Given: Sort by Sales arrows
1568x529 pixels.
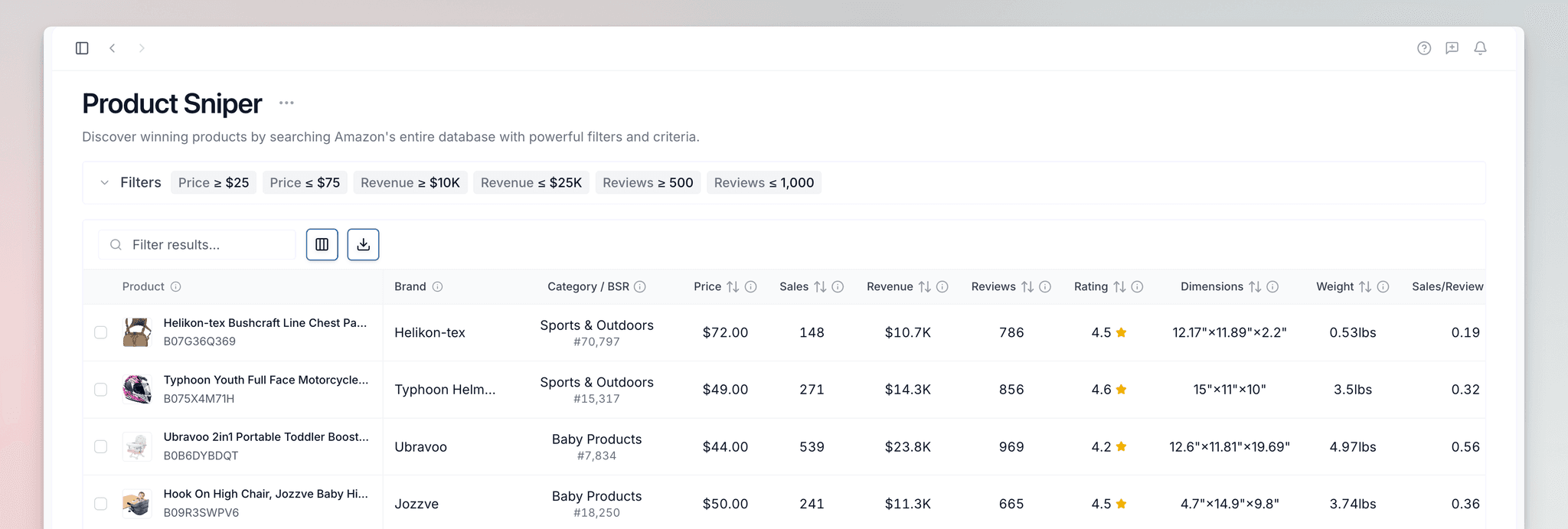Looking at the screenshot, I should click(820, 287).
